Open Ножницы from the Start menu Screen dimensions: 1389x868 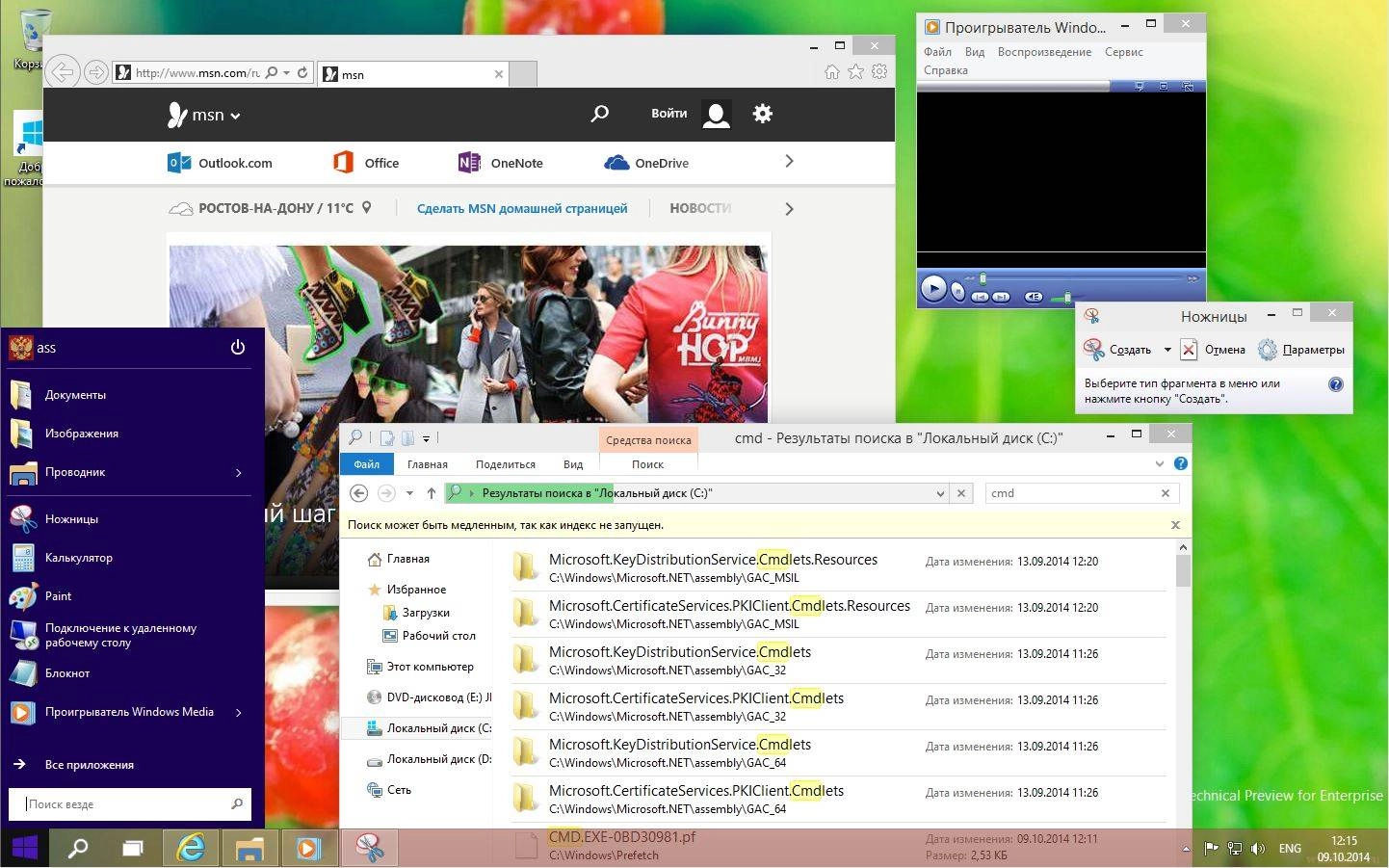[132, 518]
